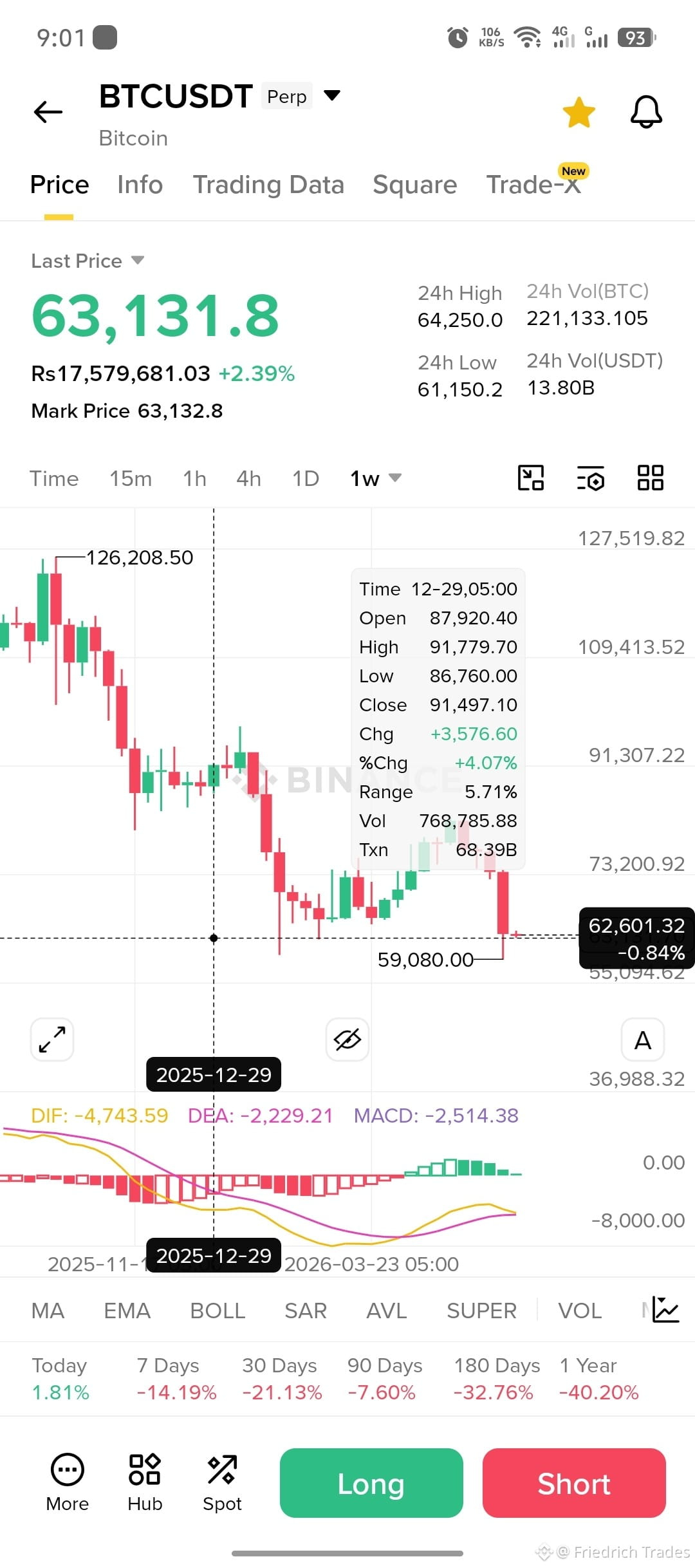
Task: Switch to the Info tab
Action: (x=140, y=185)
